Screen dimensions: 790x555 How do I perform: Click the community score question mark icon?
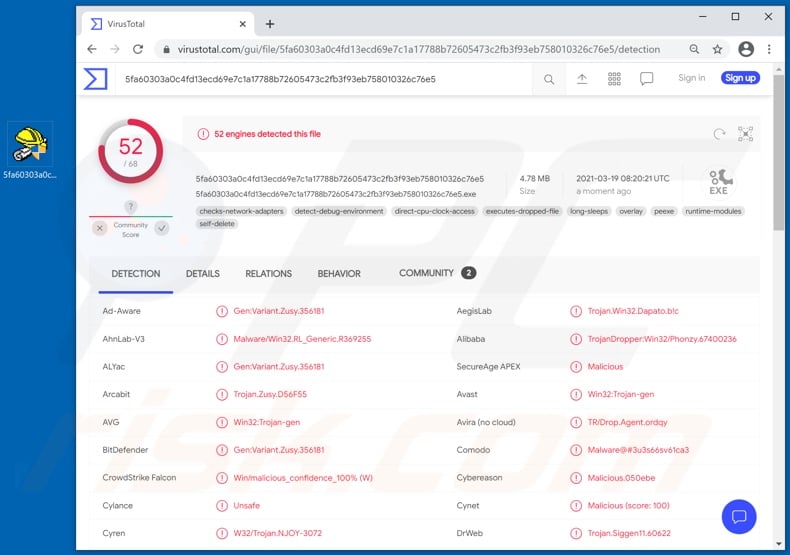click(x=130, y=206)
